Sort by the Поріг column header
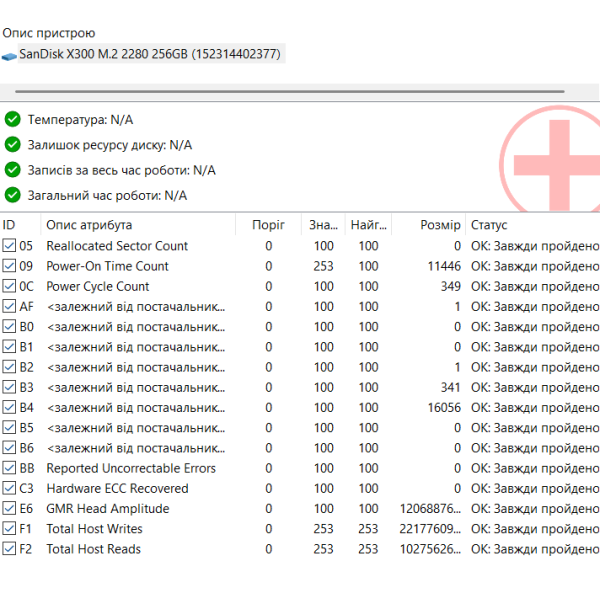This screenshot has height=600, width=600. 268,225
